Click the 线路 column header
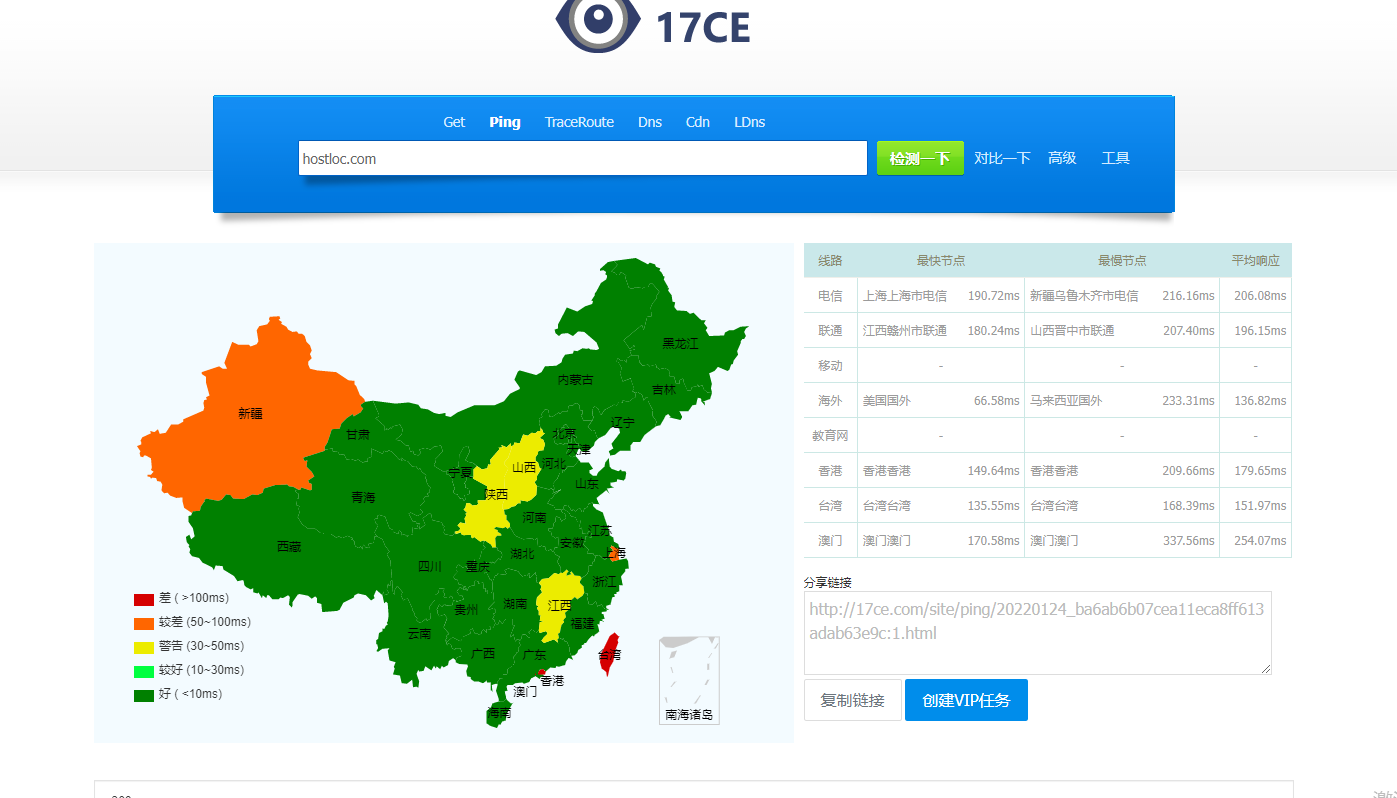 coord(830,260)
